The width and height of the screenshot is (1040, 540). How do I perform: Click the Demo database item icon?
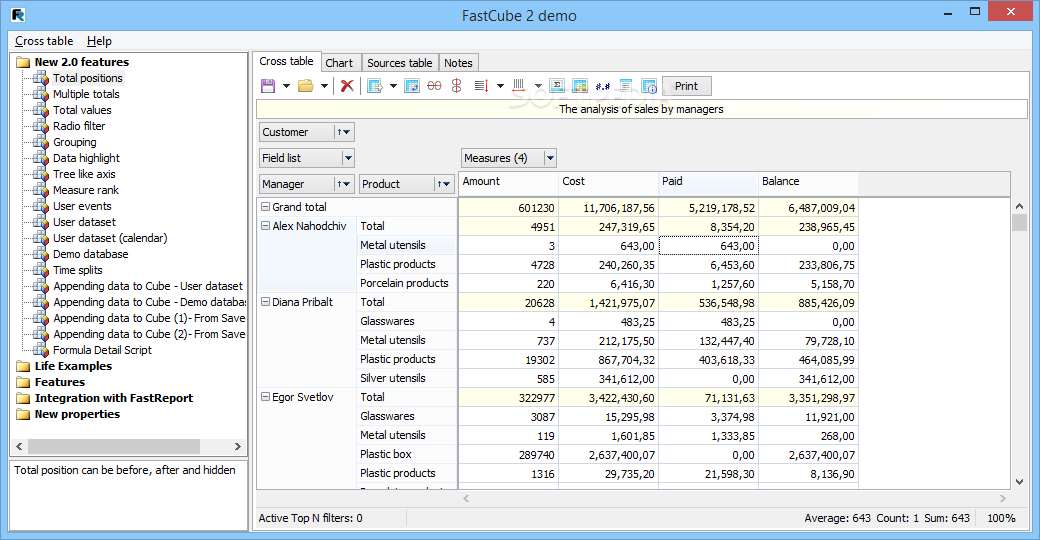pos(40,255)
